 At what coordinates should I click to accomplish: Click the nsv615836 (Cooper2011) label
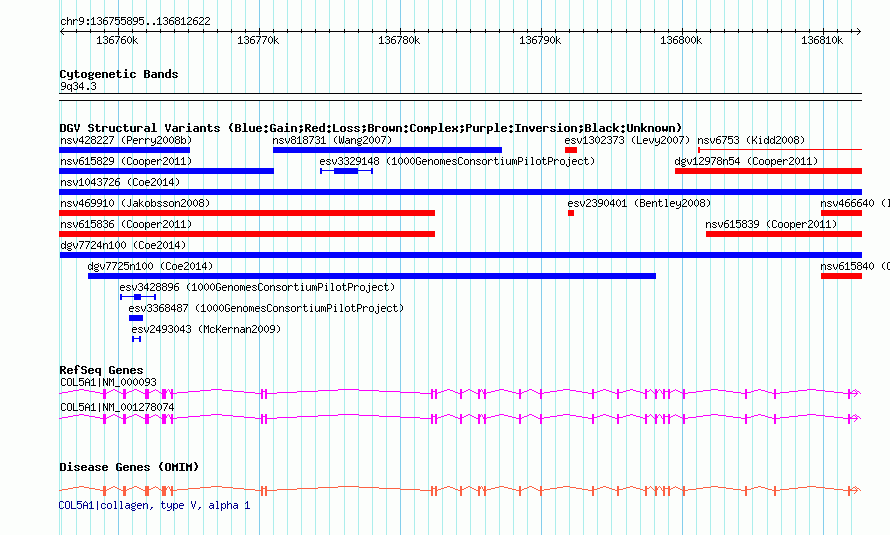click(126, 224)
